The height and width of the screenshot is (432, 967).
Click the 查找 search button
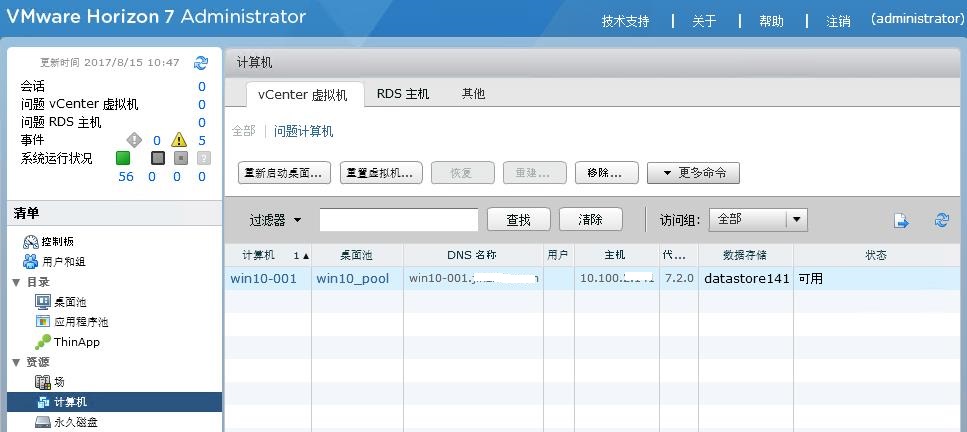coord(519,219)
